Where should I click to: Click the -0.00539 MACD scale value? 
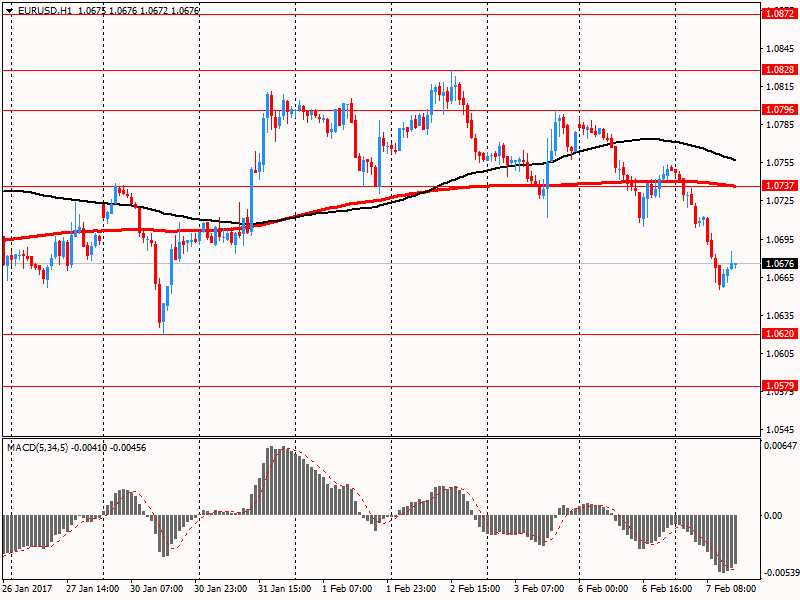780,573
